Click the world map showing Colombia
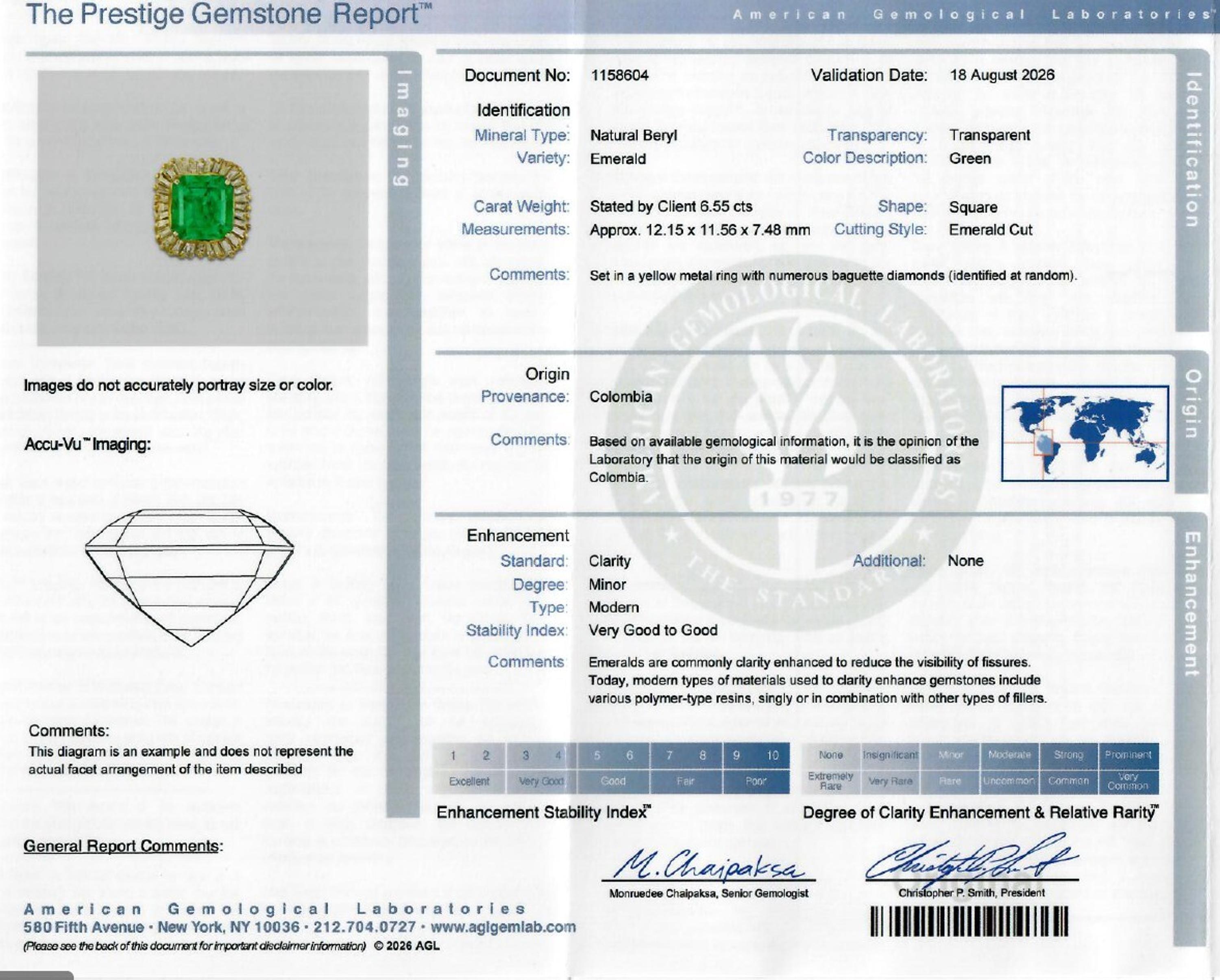 coord(1085,433)
